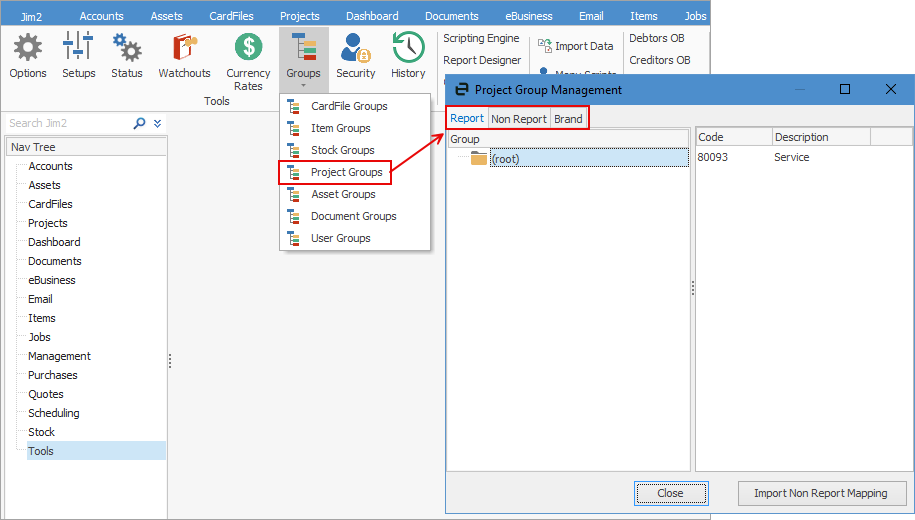Screen dimensions: 915x520
Task: Click the Code column header
Action: (x=734, y=137)
